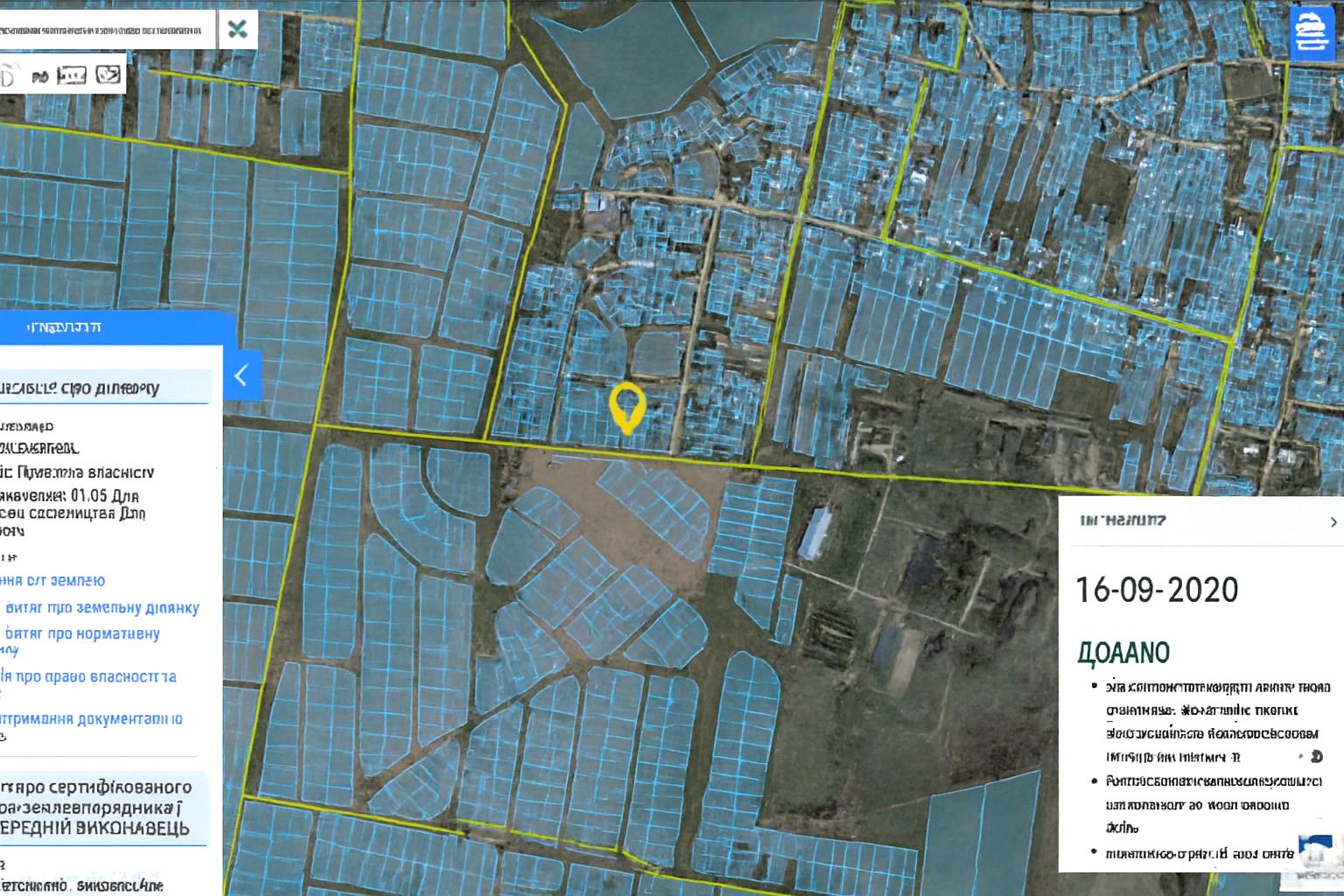Select the yellow location pin marker on the map

[627, 409]
